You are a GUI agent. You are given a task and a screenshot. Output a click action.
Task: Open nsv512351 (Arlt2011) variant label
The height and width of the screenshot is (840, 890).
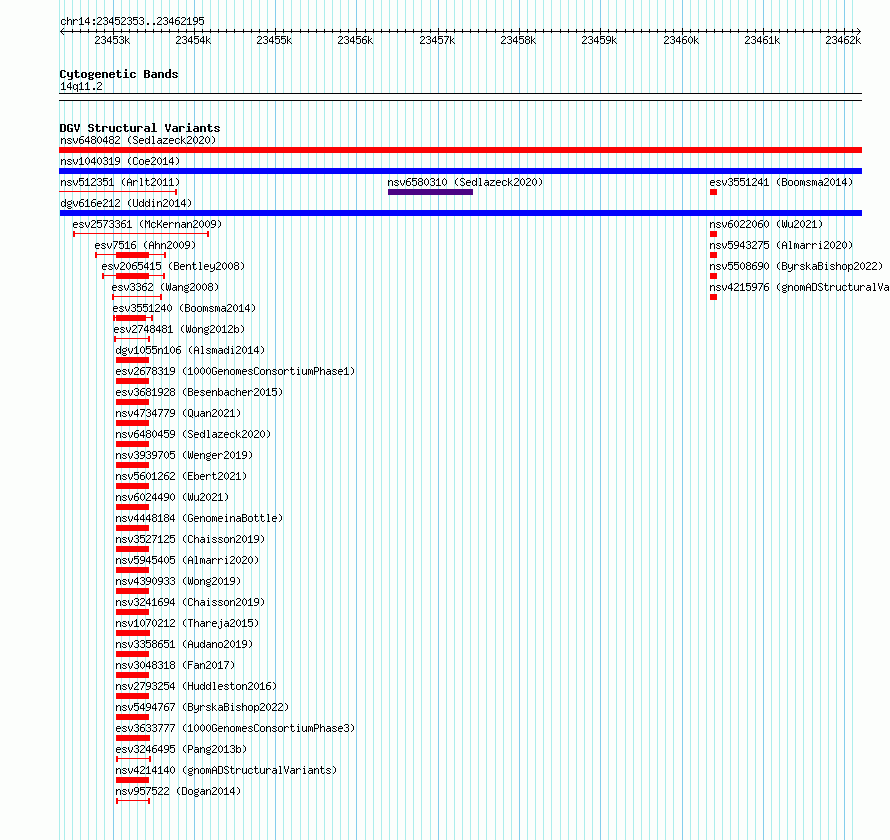point(120,182)
